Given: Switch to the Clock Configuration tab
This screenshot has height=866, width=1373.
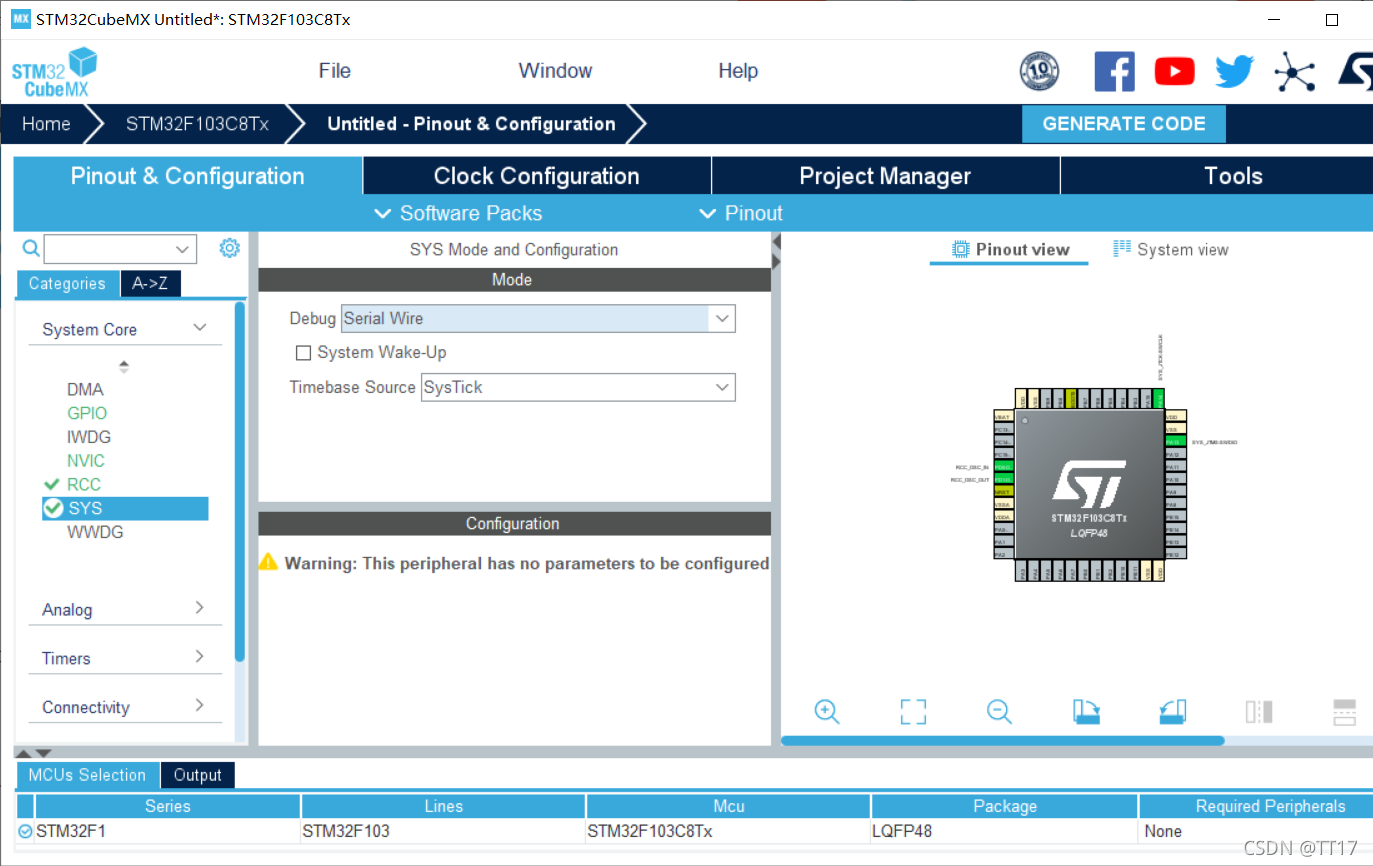Looking at the screenshot, I should [536, 176].
